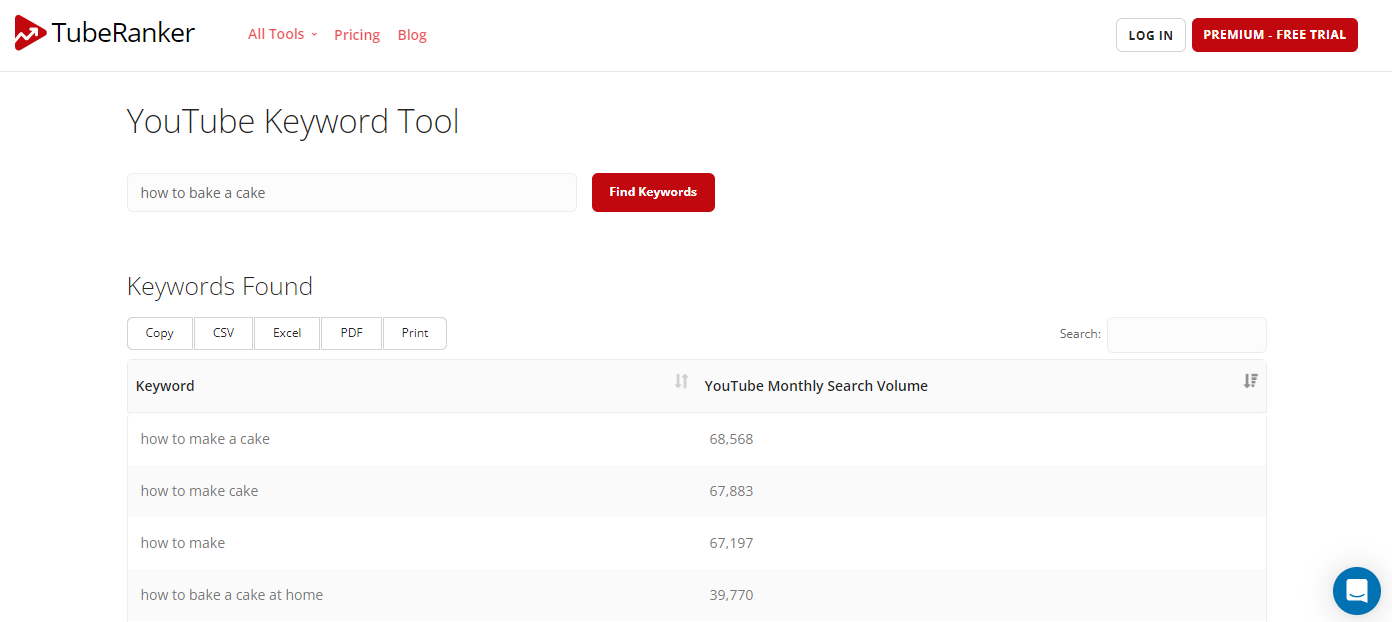Open the Pricing page
Viewport: 1392px width, 622px height.
tap(357, 35)
